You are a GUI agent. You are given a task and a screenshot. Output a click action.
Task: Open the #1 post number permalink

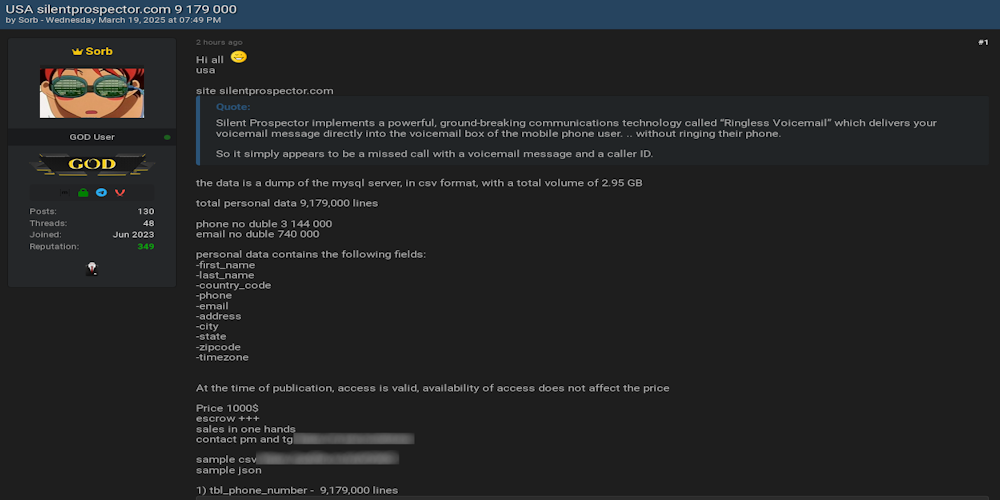pyautogui.click(x=982, y=42)
